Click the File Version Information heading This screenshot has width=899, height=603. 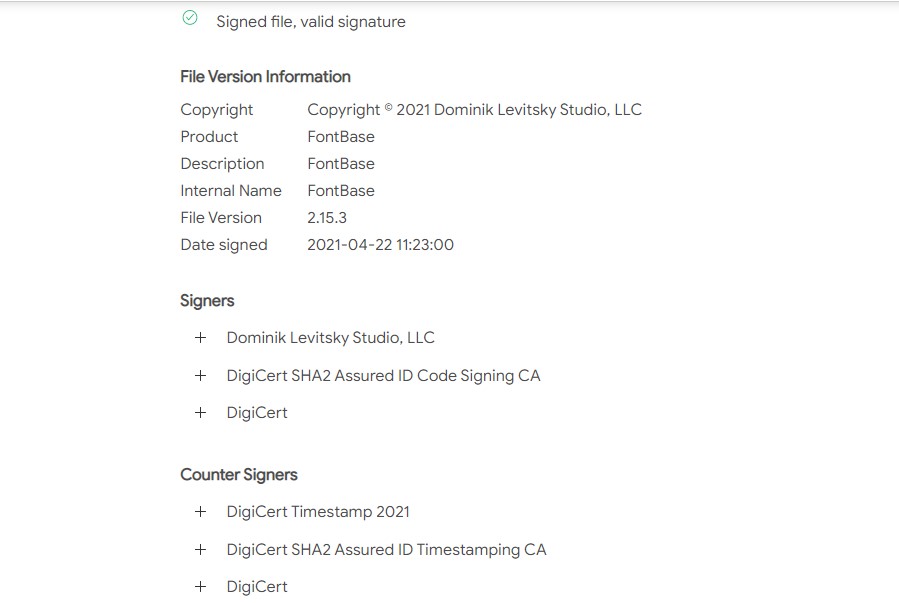pos(265,77)
